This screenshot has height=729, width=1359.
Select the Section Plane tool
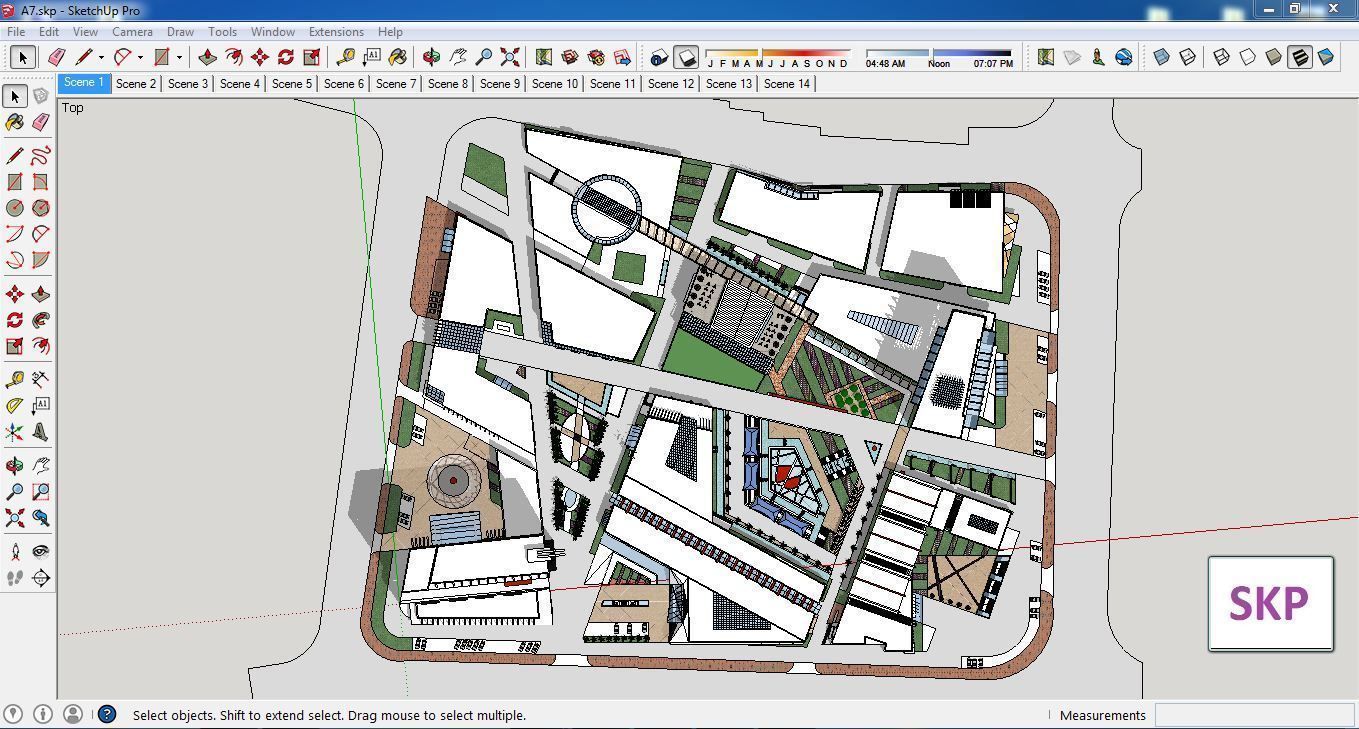click(40, 577)
